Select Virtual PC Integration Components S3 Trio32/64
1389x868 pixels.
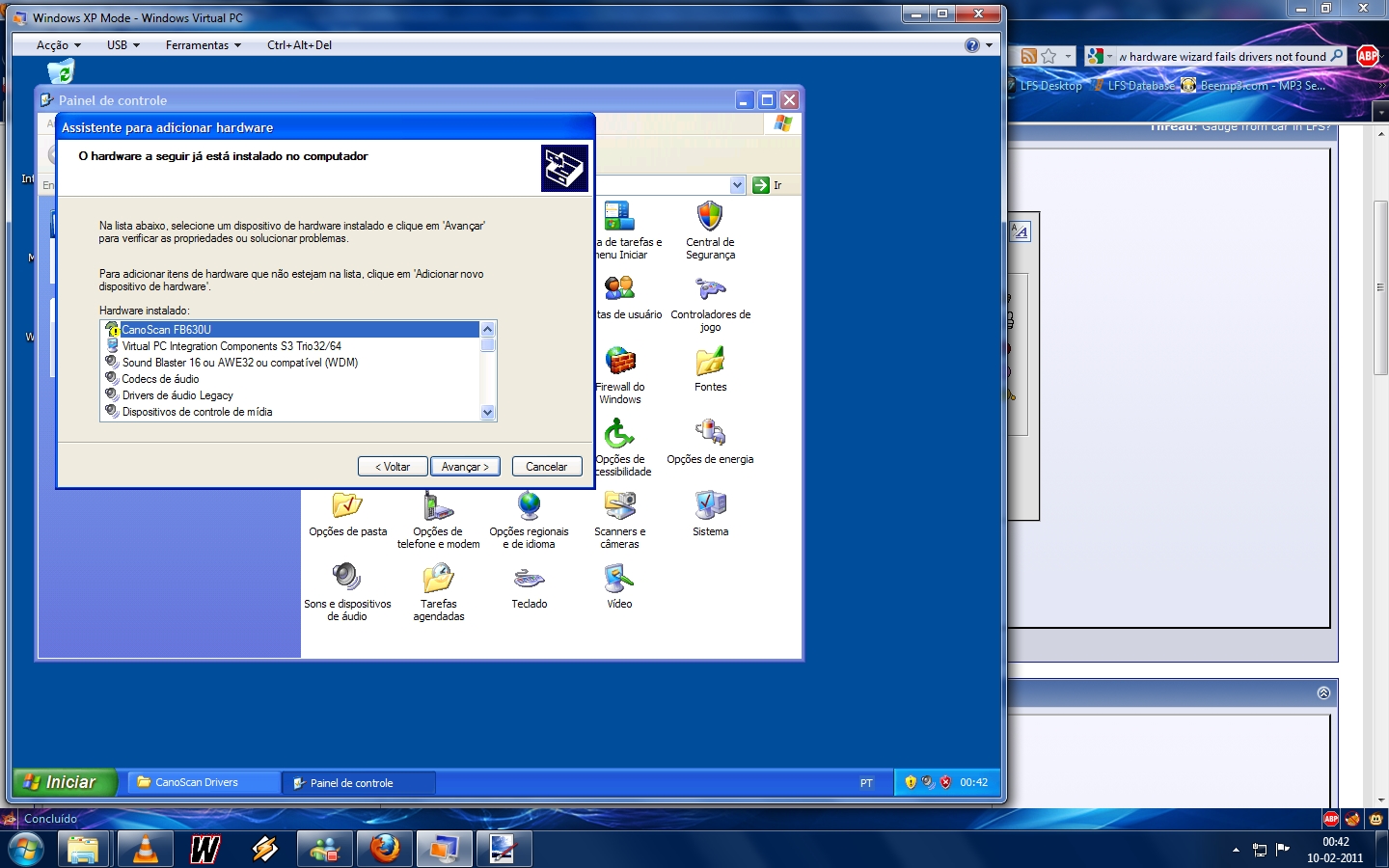tap(292, 346)
